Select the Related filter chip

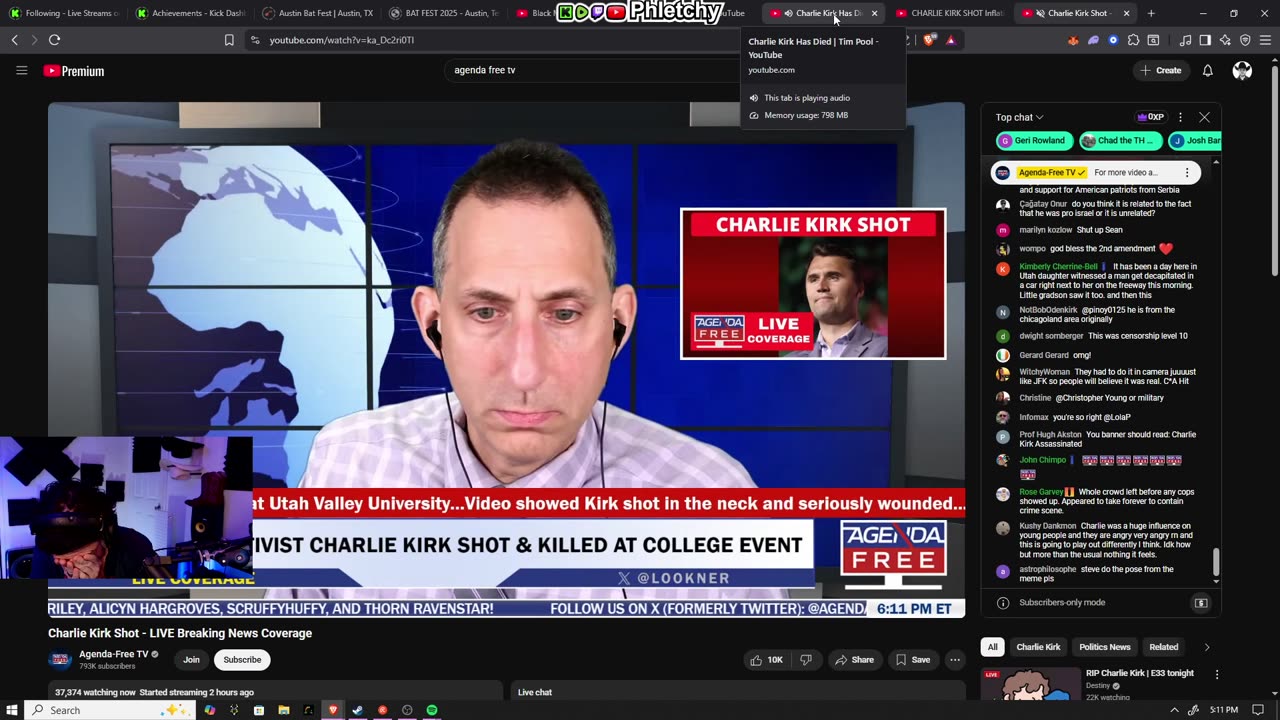1164,647
